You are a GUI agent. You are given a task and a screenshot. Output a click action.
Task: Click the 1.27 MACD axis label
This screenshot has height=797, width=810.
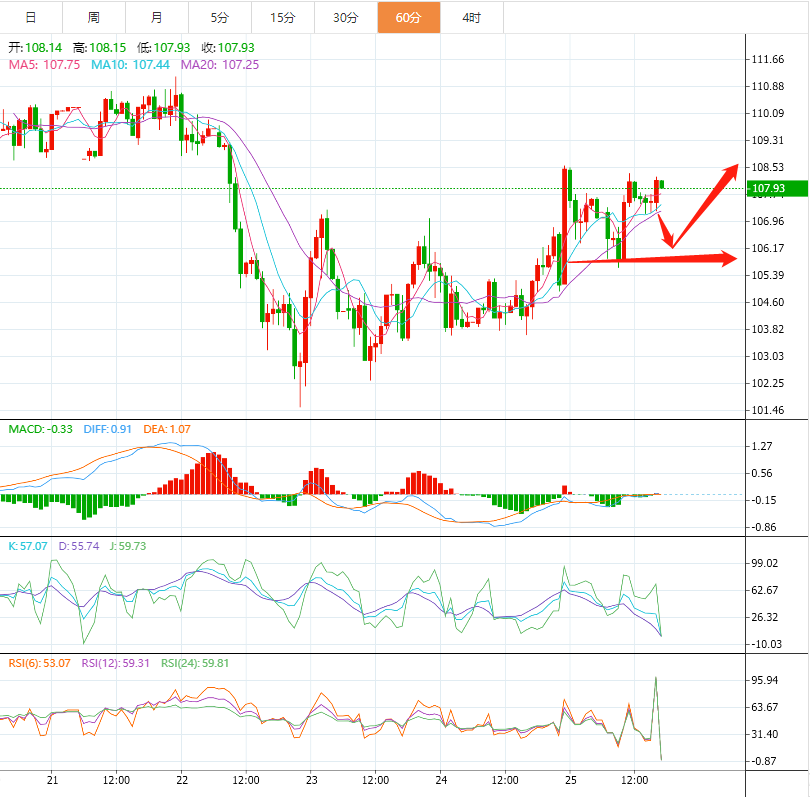[762, 446]
